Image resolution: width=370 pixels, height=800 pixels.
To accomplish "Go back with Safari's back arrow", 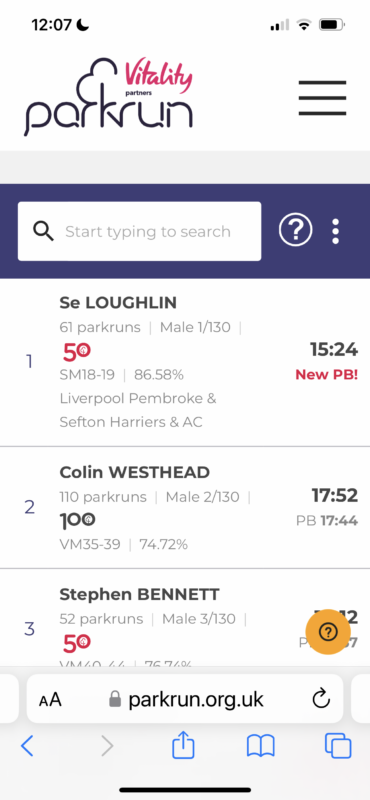I will pyautogui.click(x=27, y=746).
